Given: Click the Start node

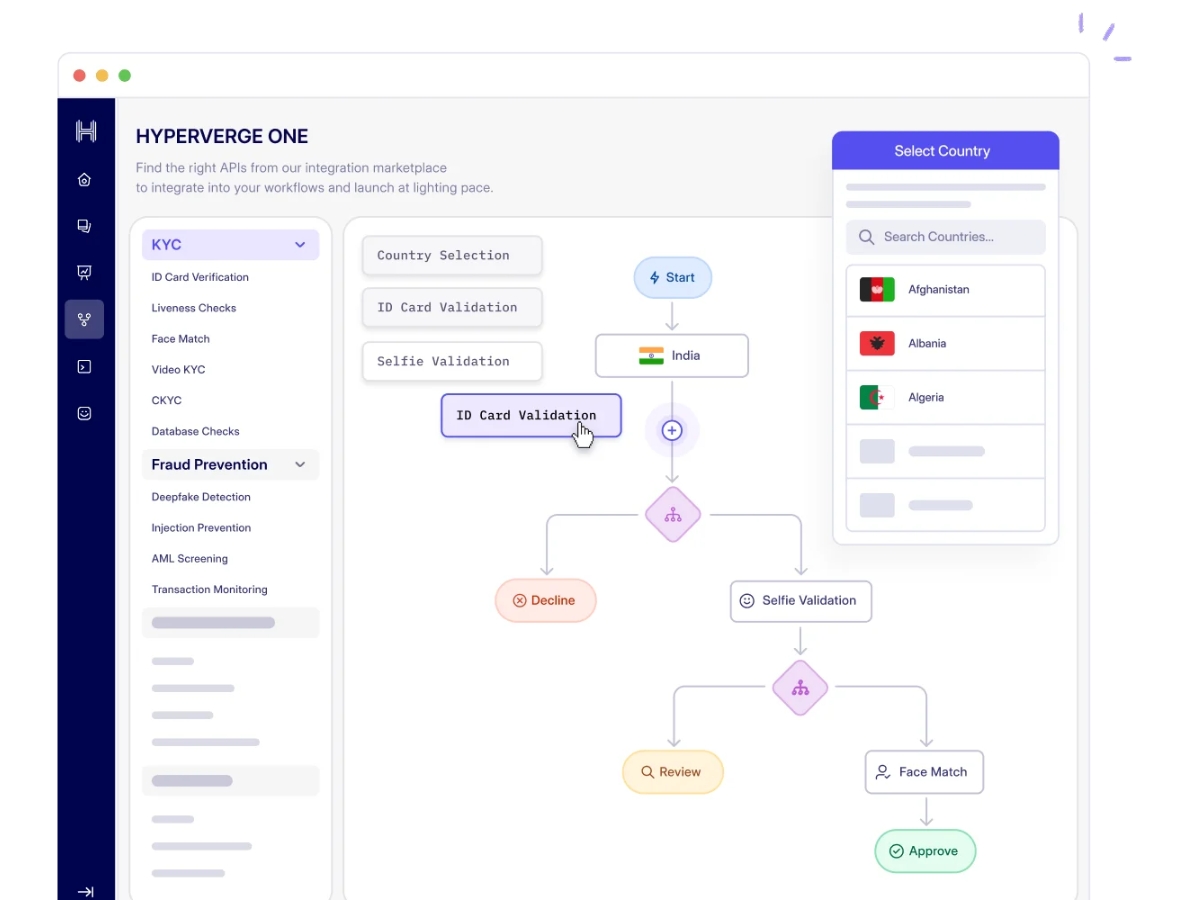Looking at the screenshot, I should 673,278.
